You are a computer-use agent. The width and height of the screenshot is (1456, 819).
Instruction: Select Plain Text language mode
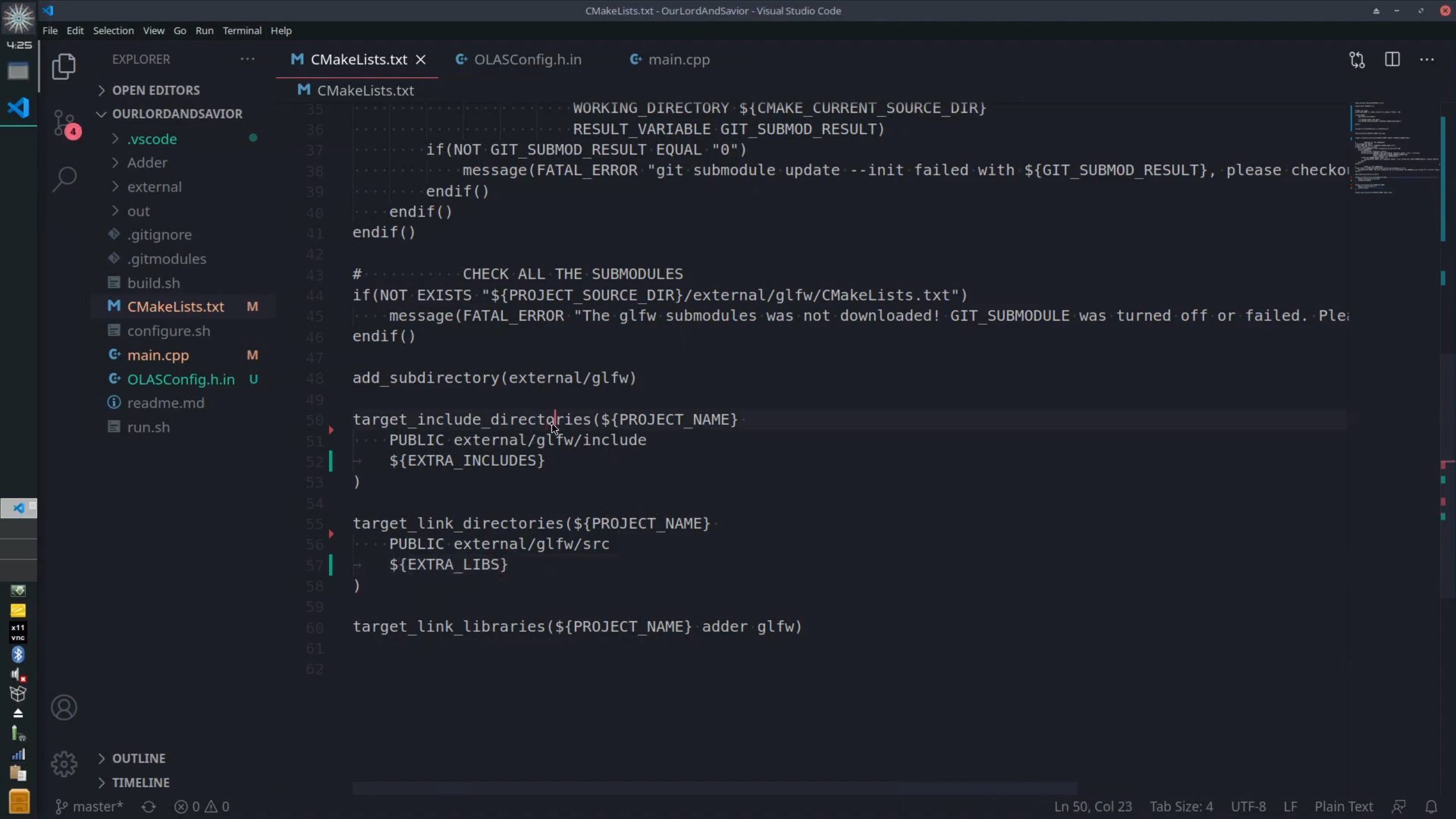tap(1343, 806)
